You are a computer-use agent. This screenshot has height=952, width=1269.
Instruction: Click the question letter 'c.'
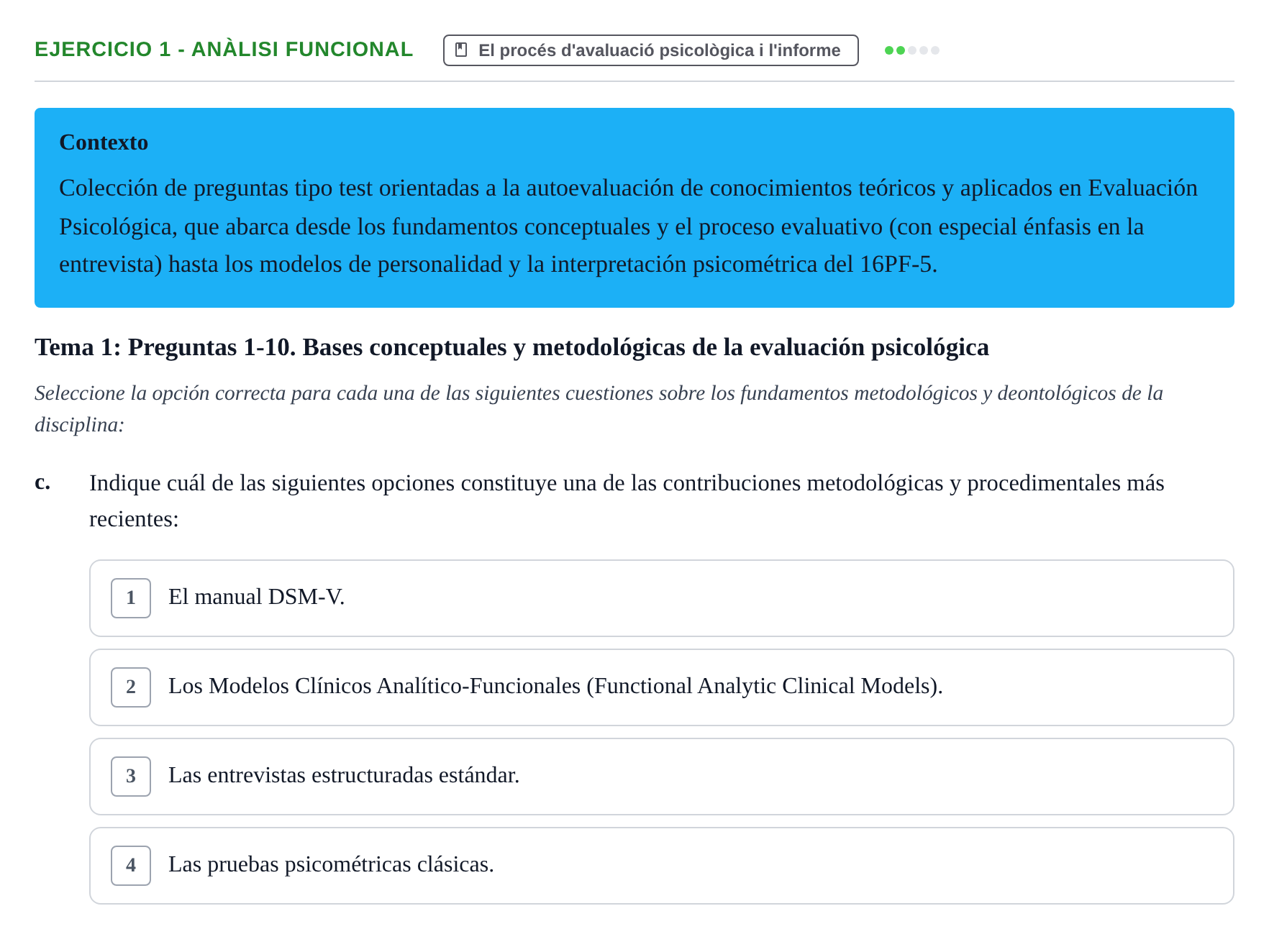[x=42, y=482]
